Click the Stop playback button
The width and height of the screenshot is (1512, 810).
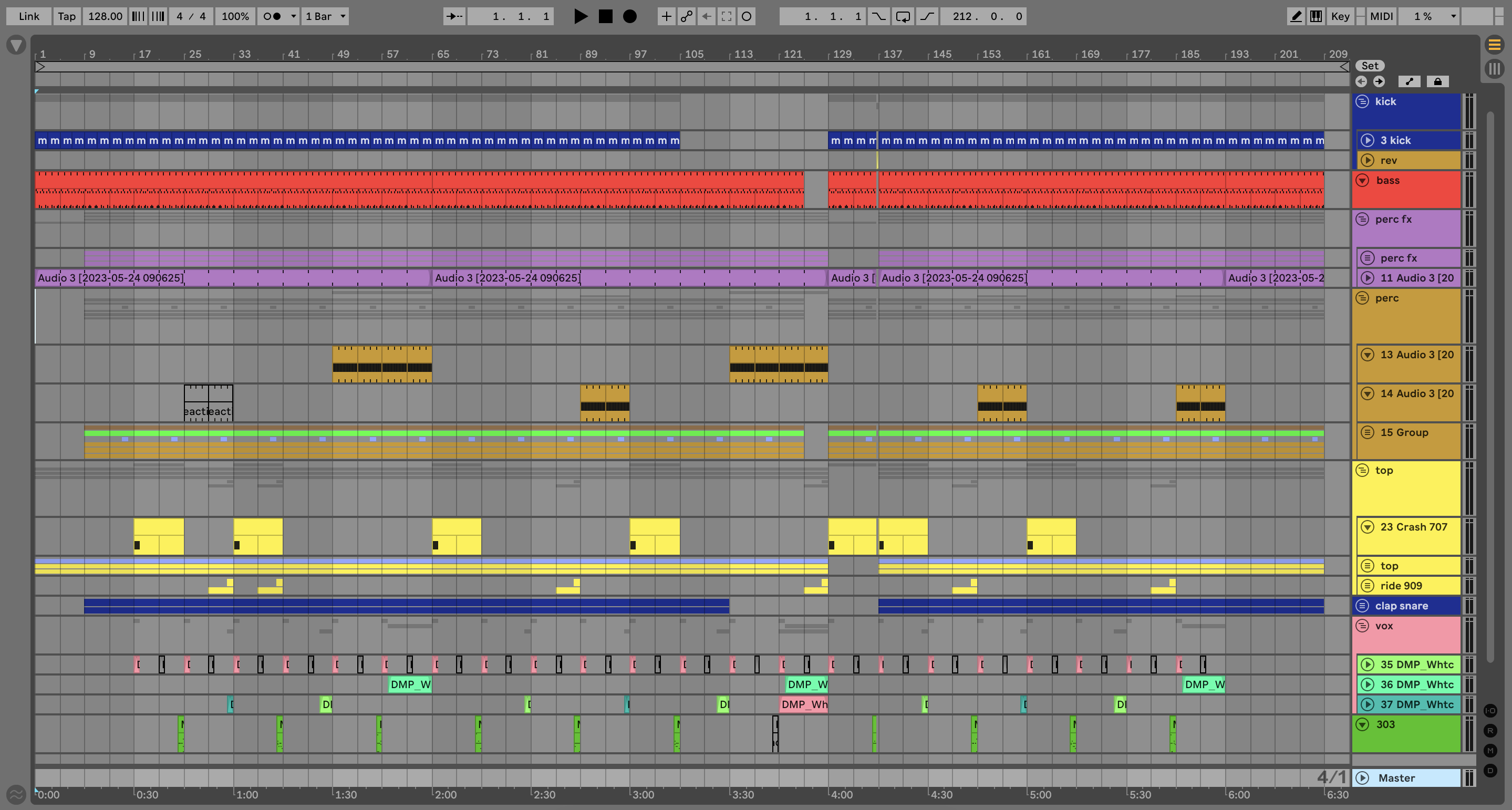coord(605,16)
